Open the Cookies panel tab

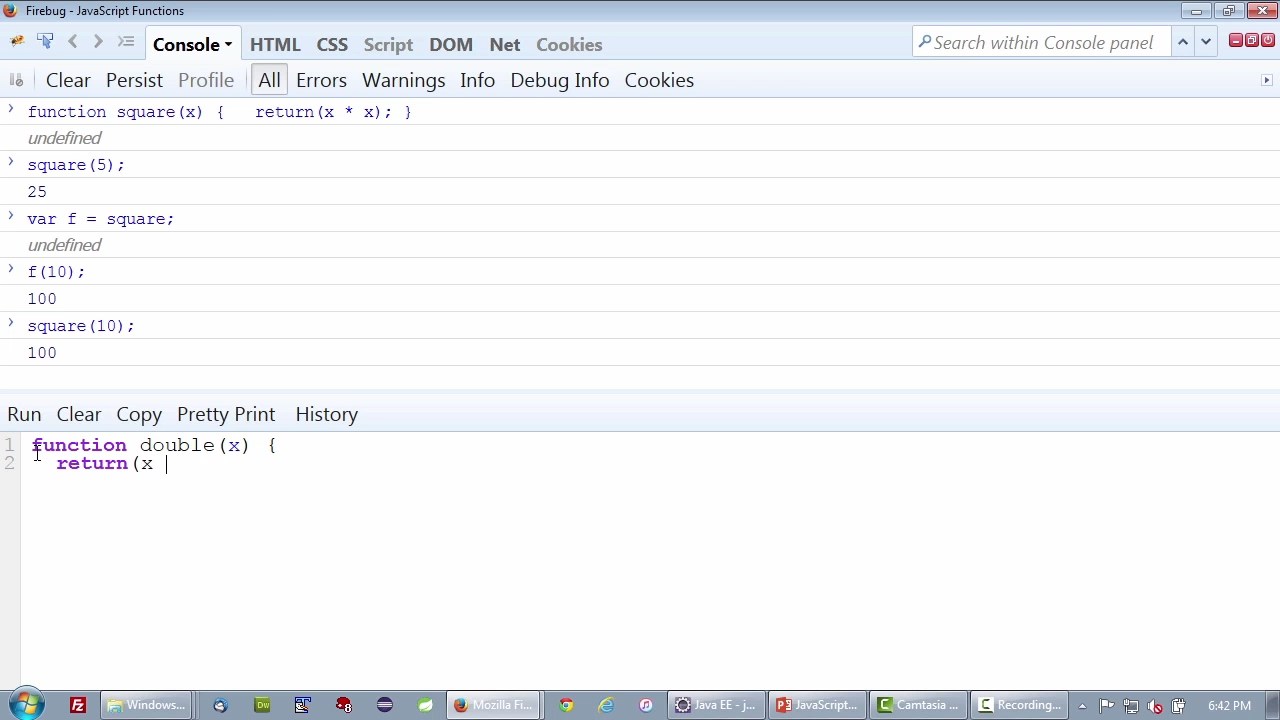569,44
